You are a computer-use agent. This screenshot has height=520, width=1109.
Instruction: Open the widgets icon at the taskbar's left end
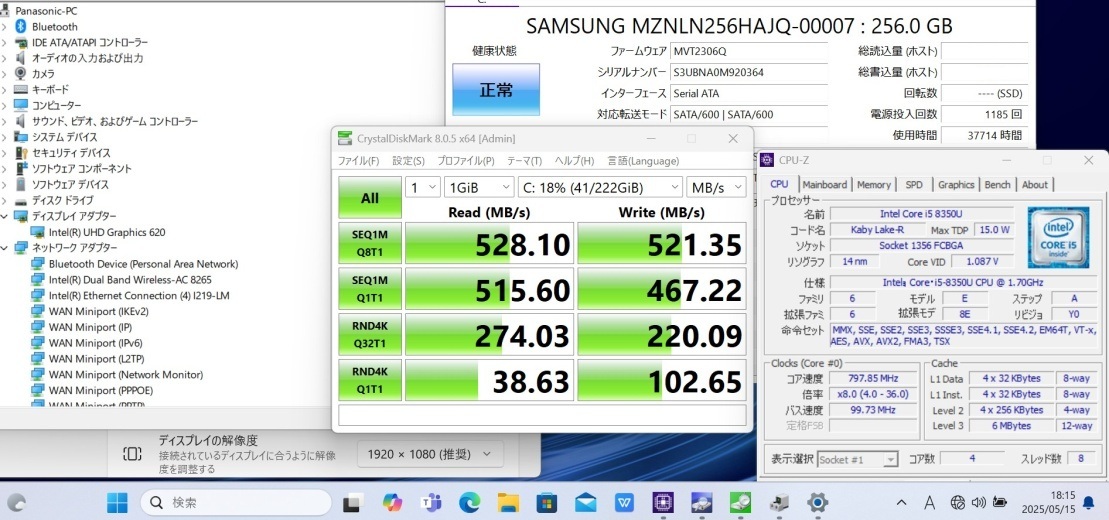click(x=16, y=503)
